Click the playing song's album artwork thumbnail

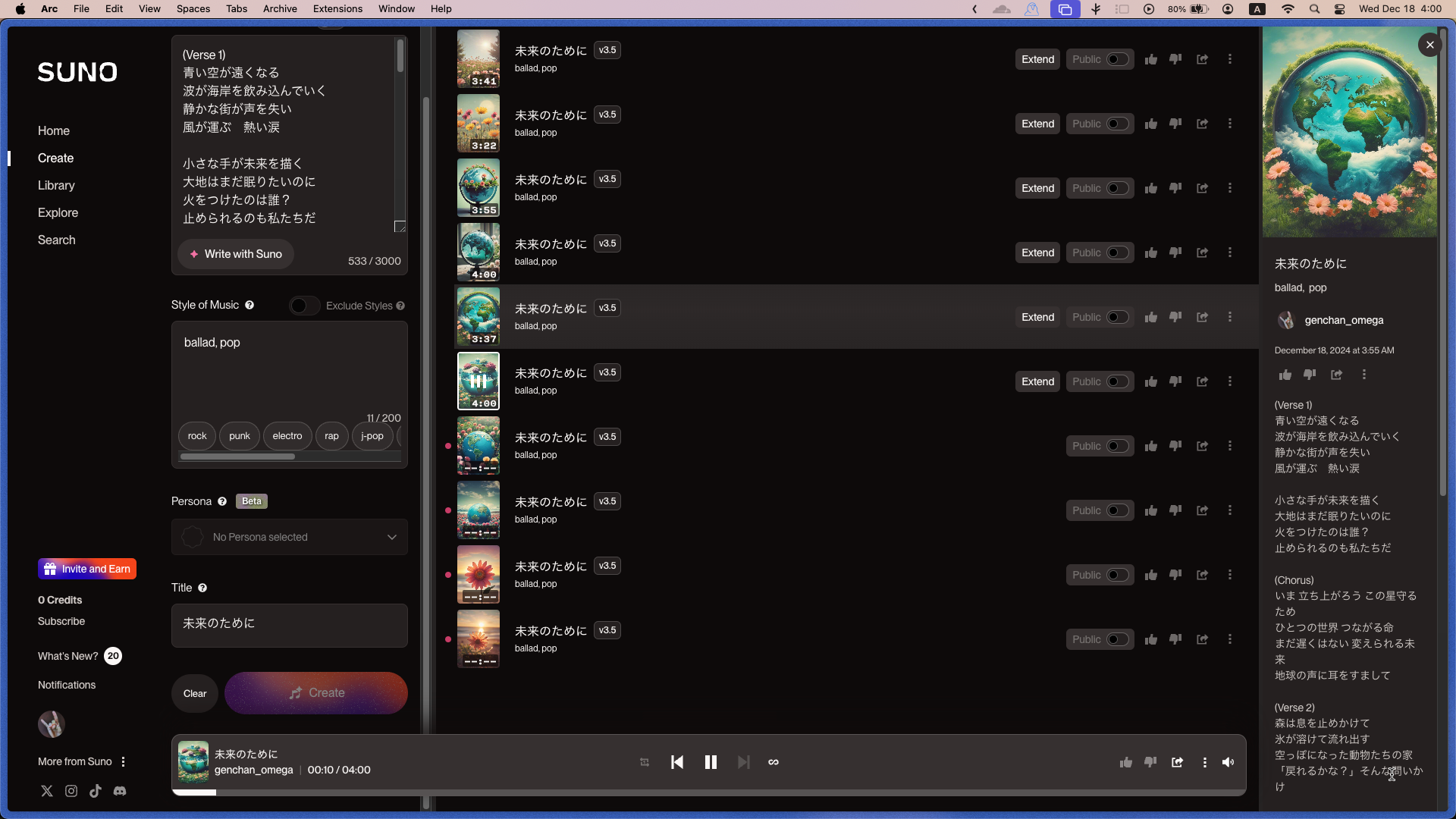[x=193, y=762]
